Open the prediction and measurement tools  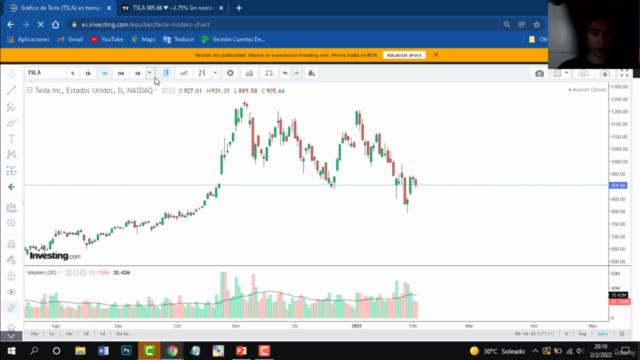(11, 171)
